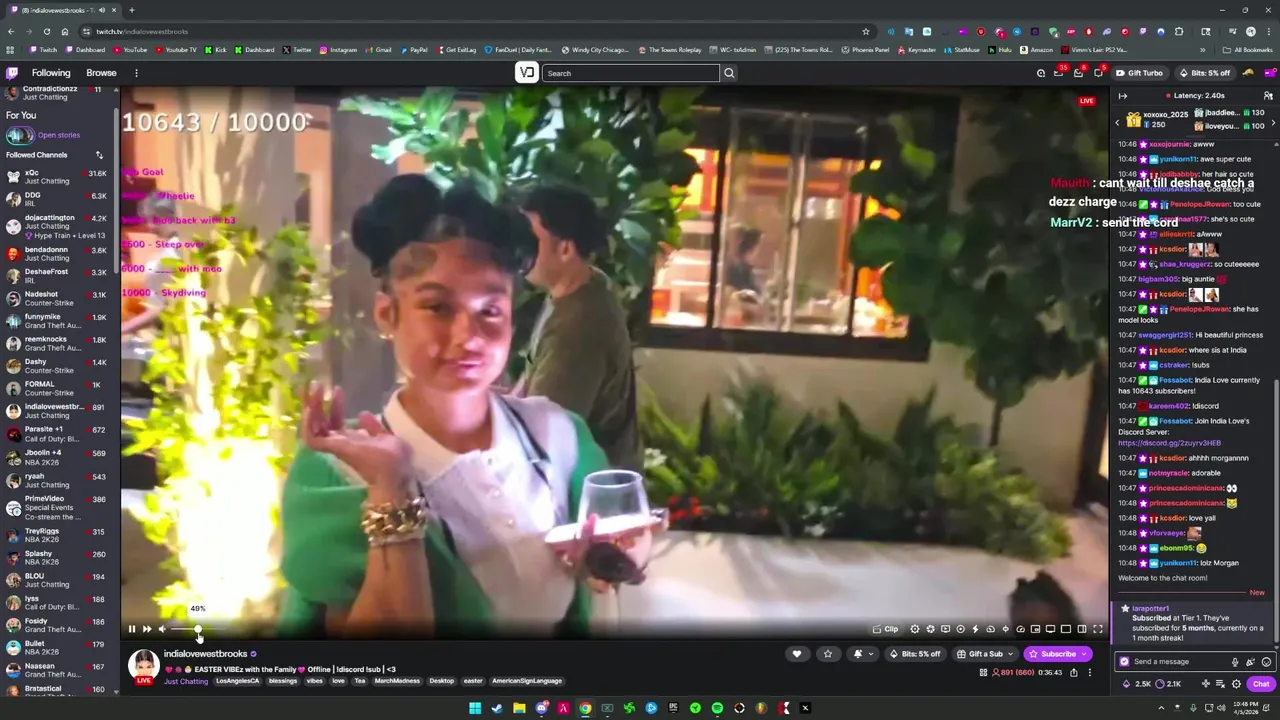Screen dimensions: 1280x720
Task: Open the Following tab
Action: [x=51, y=73]
